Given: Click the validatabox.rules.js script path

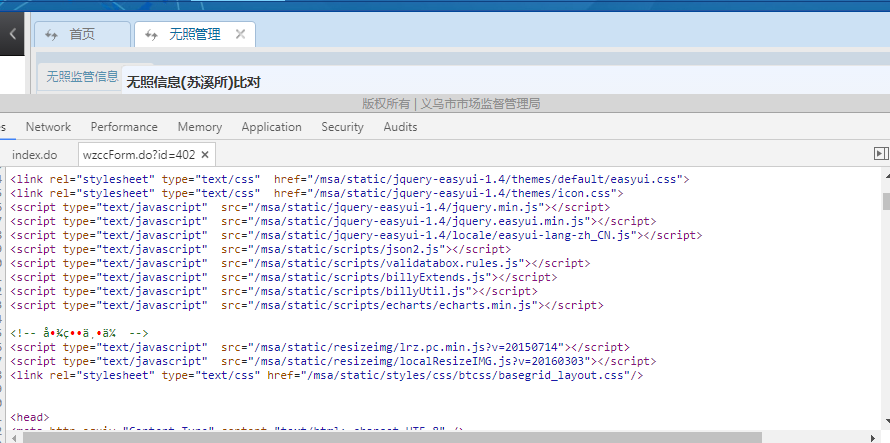Looking at the screenshot, I should pos(389,264).
